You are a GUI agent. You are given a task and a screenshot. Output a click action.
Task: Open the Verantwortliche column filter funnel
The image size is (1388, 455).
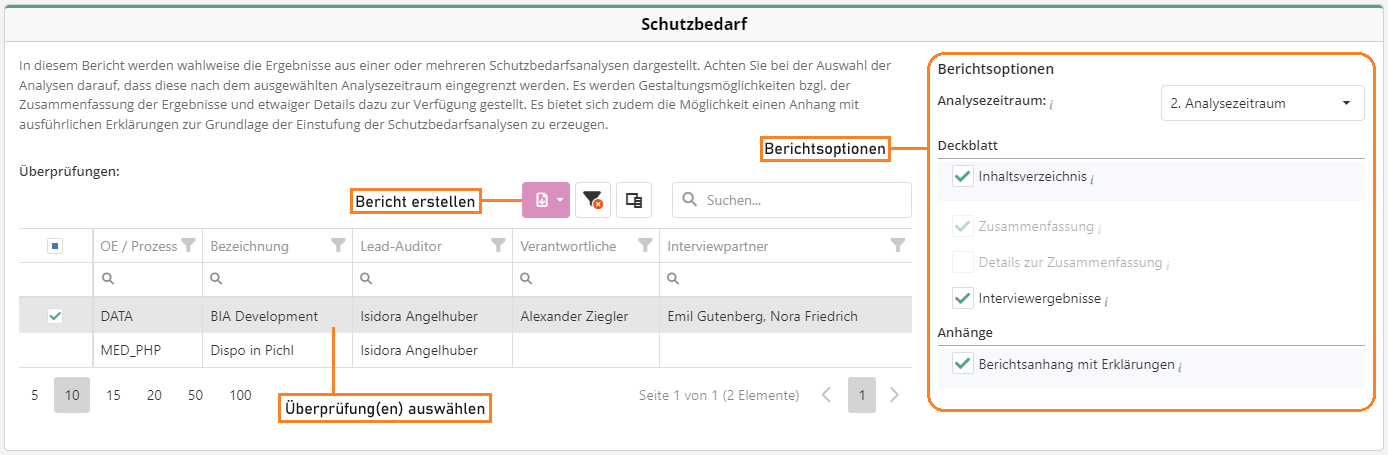pos(645,246)
